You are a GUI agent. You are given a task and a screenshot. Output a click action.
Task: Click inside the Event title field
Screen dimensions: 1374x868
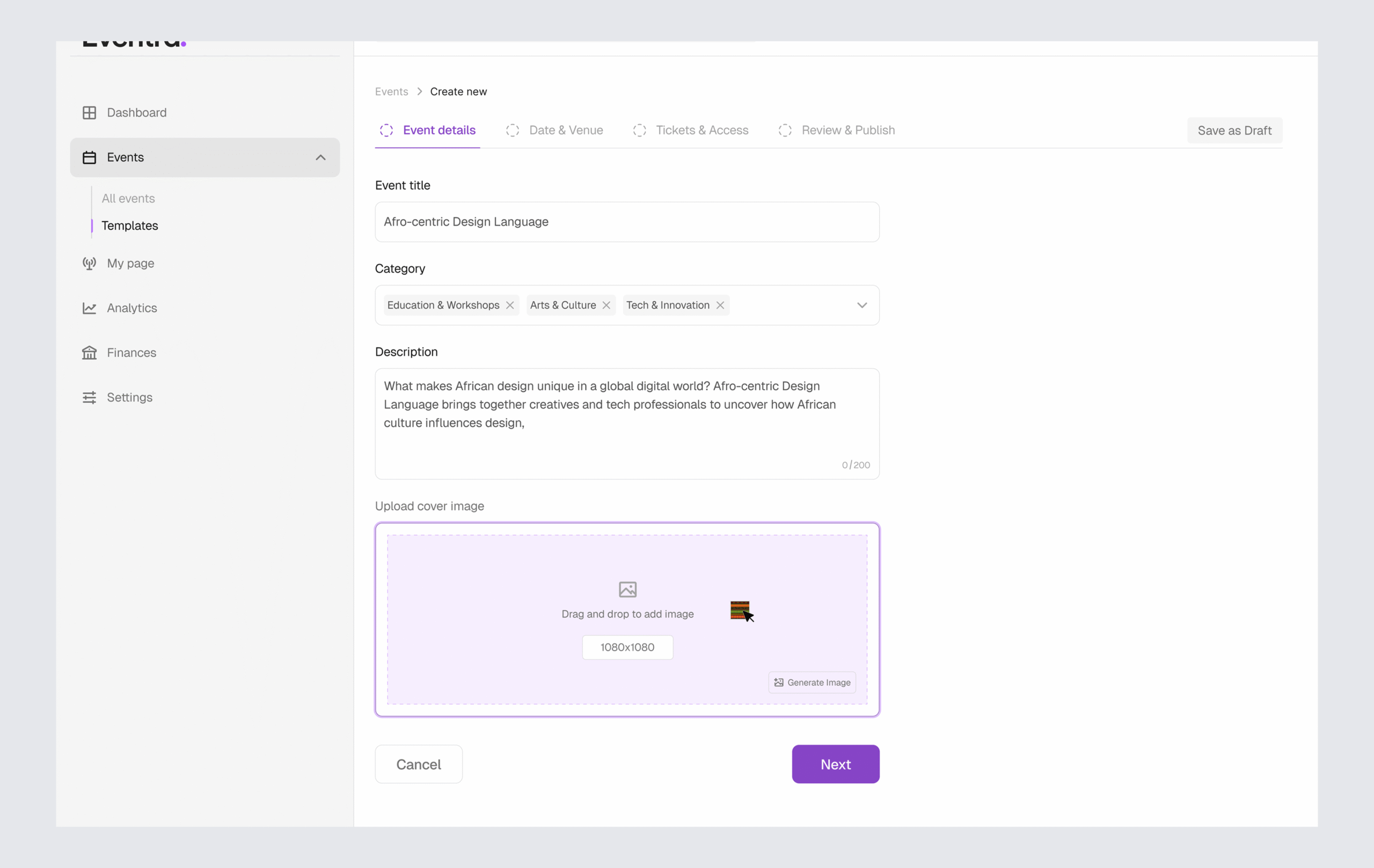pyautogui.click(x=626, y=222)
